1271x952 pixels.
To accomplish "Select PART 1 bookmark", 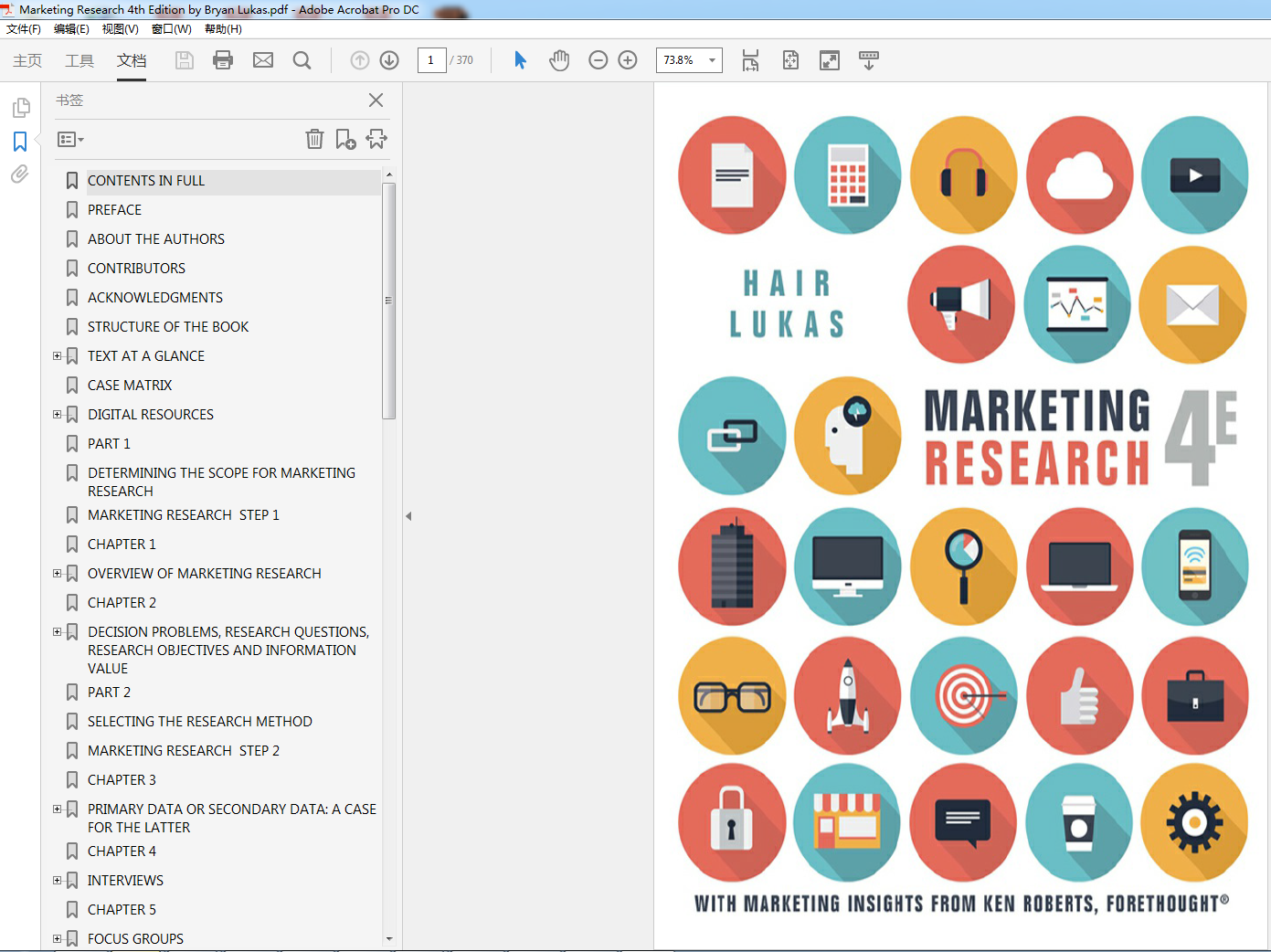I will (x=109, y=444).
